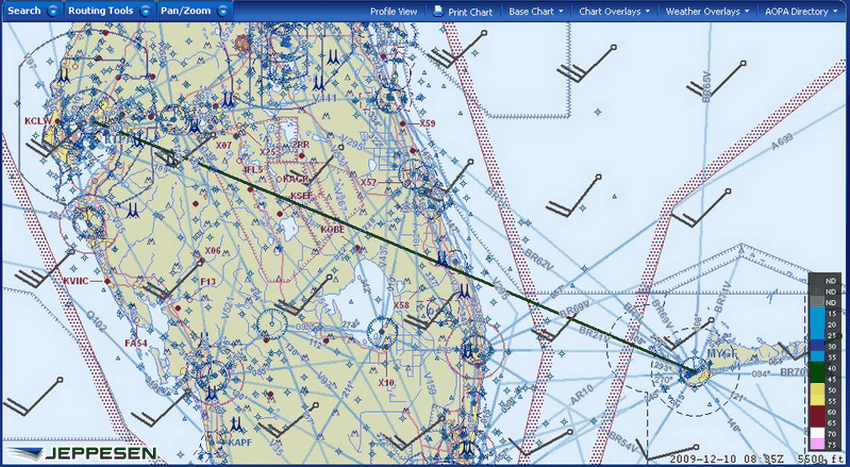Click the X07 airport label
850x467 pixels.
[224, 145]
